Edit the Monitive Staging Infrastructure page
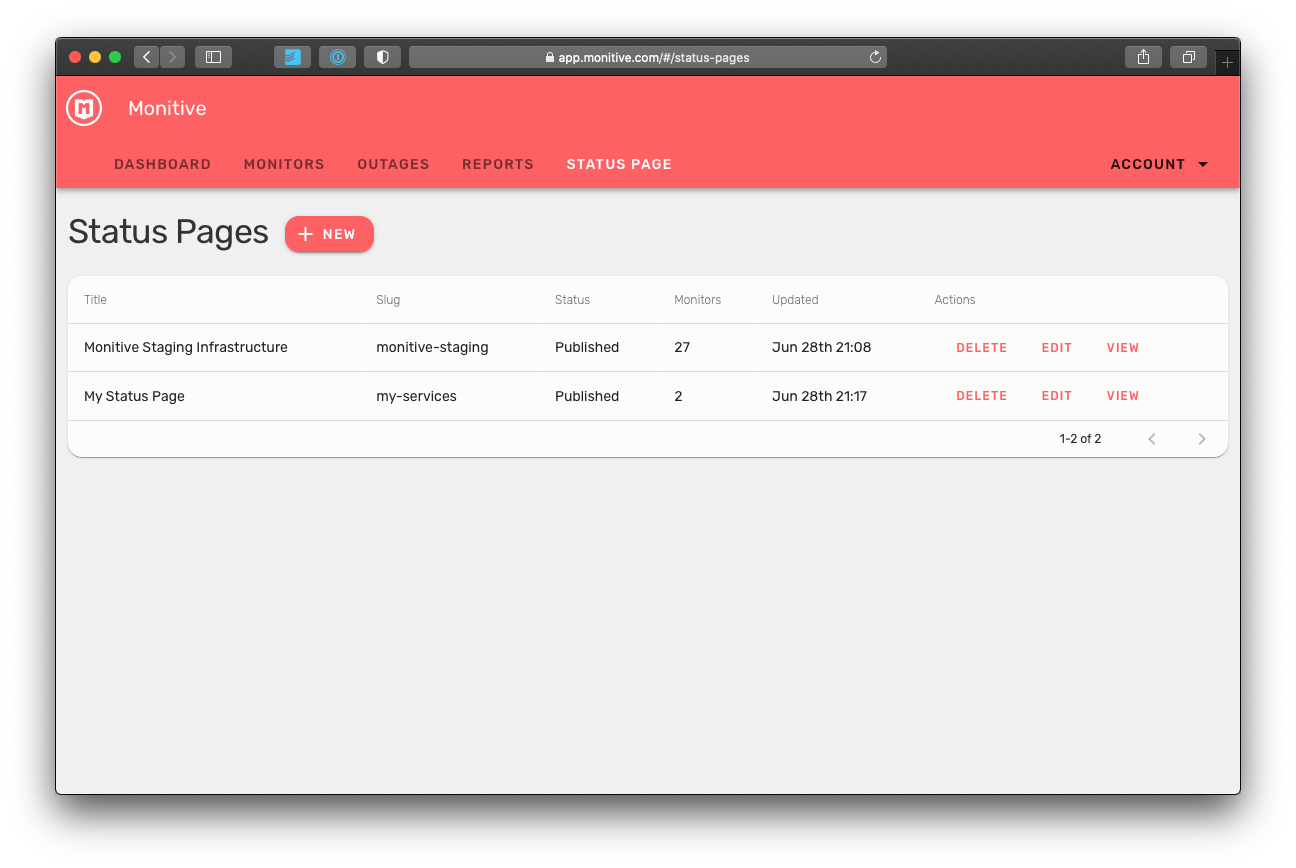 tap(1057, 348)
